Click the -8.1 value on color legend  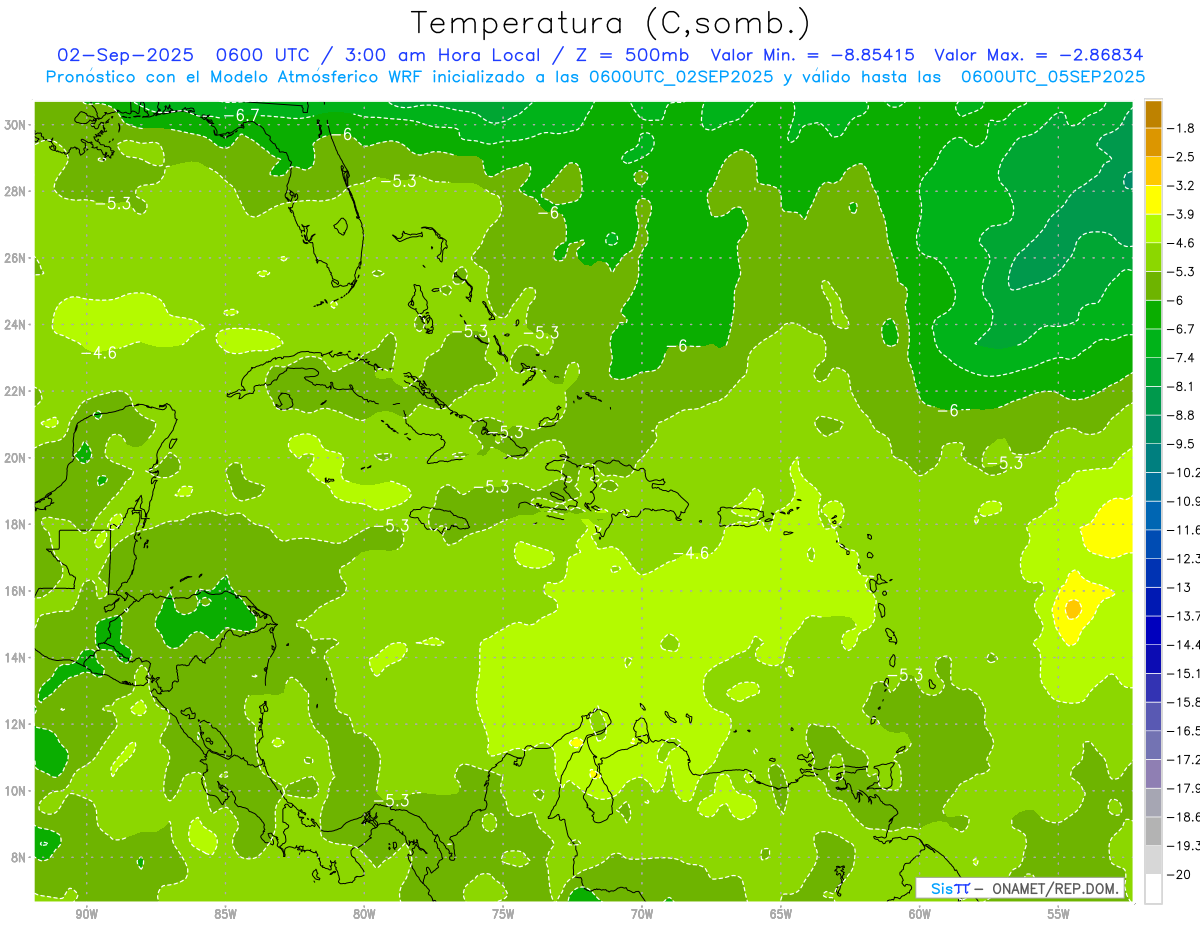click(x=1183, y=386)
